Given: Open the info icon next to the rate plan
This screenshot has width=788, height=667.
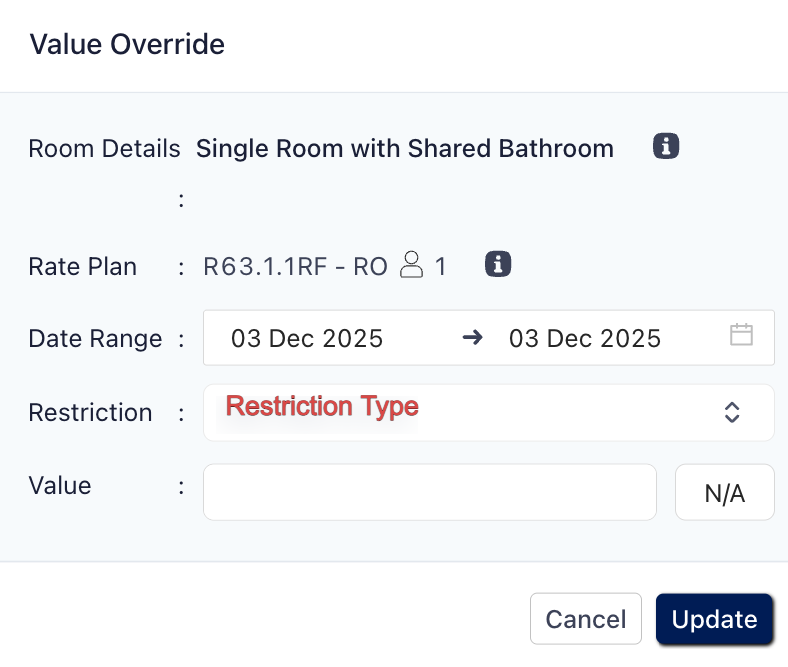Looking at the screenshot, I should tap(498, 265).
